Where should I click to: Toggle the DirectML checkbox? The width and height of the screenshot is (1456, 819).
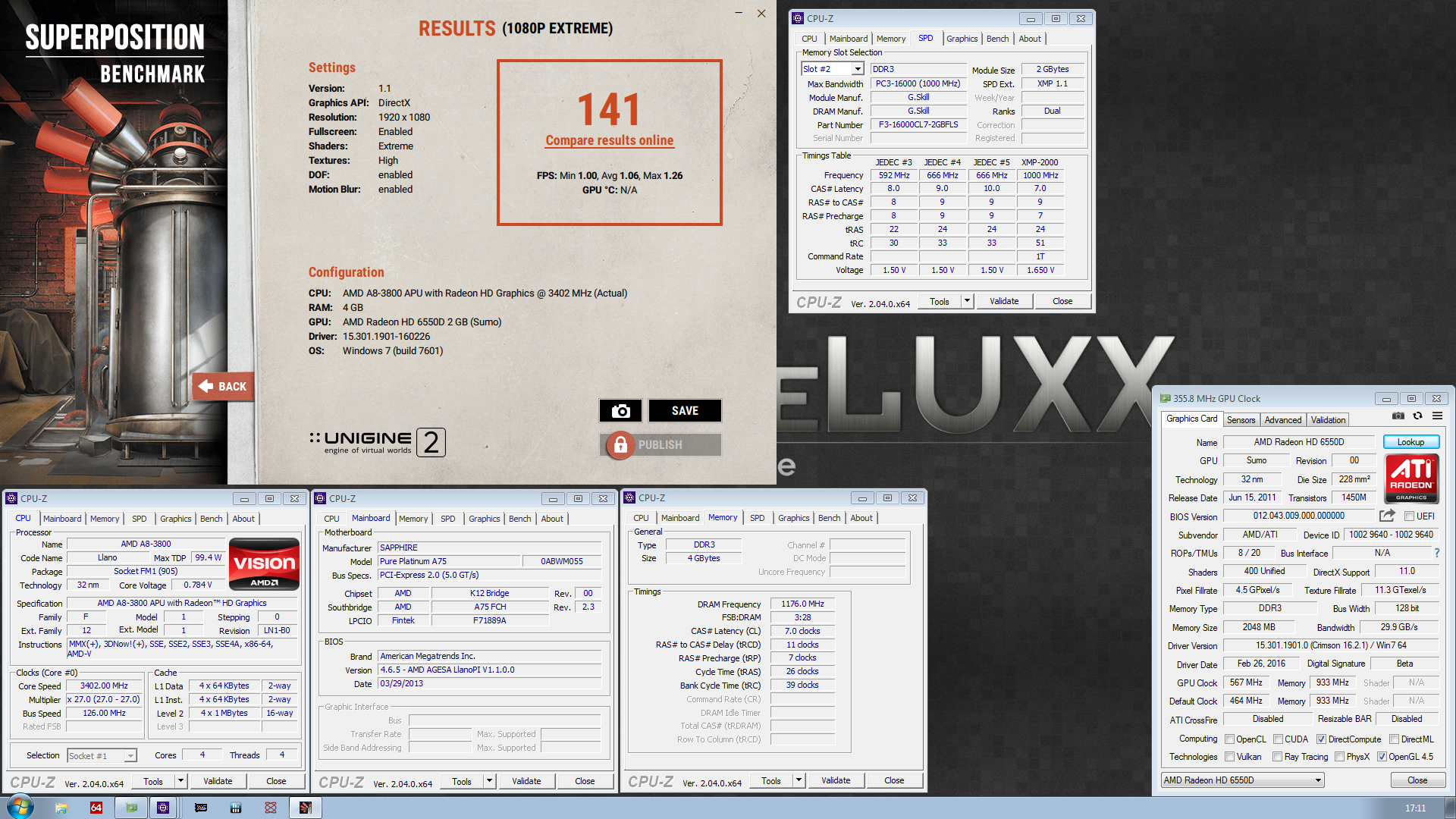pos(1394,739)
